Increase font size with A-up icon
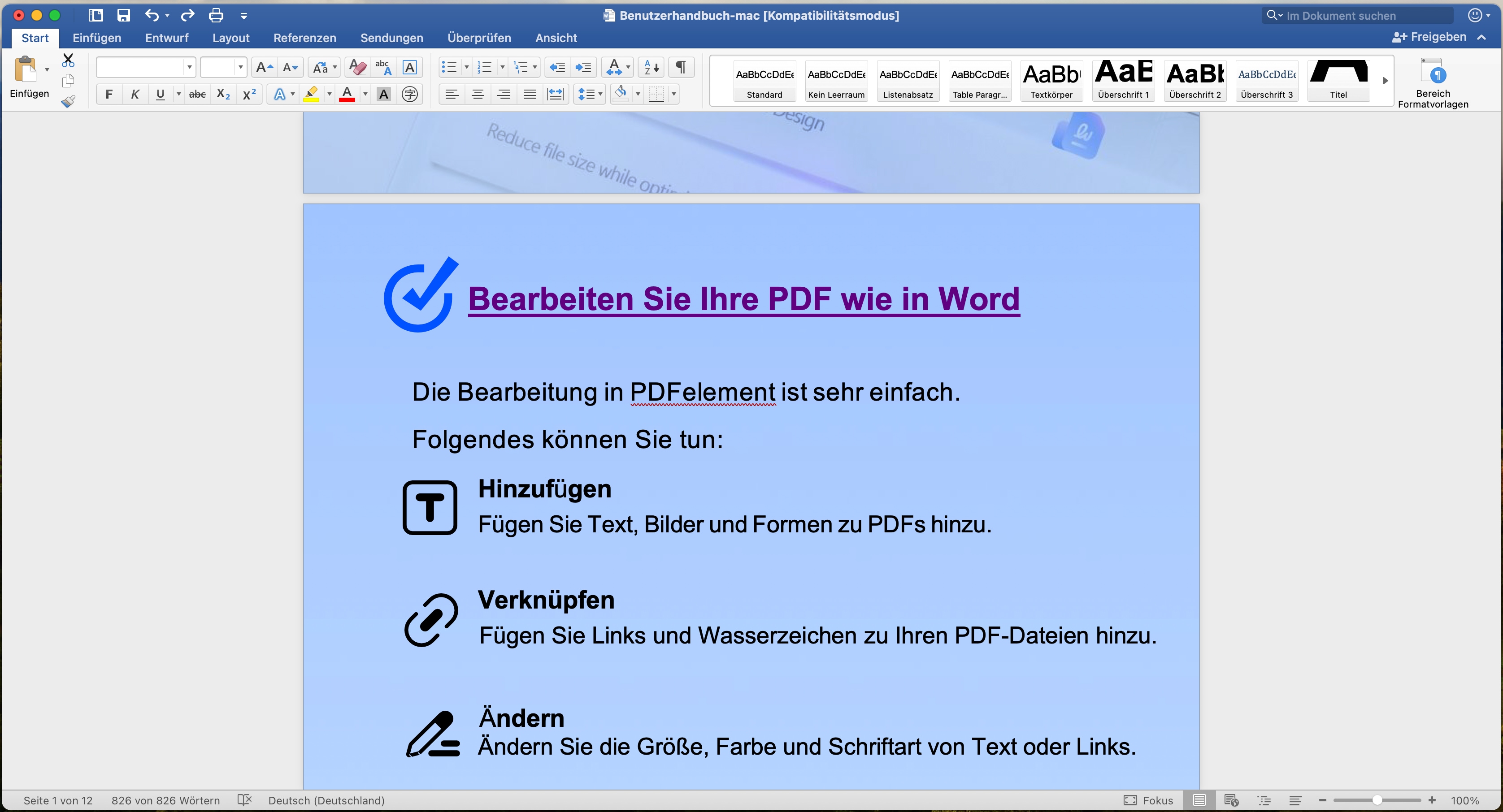The image size is (1503, 812). coord(264,68)
